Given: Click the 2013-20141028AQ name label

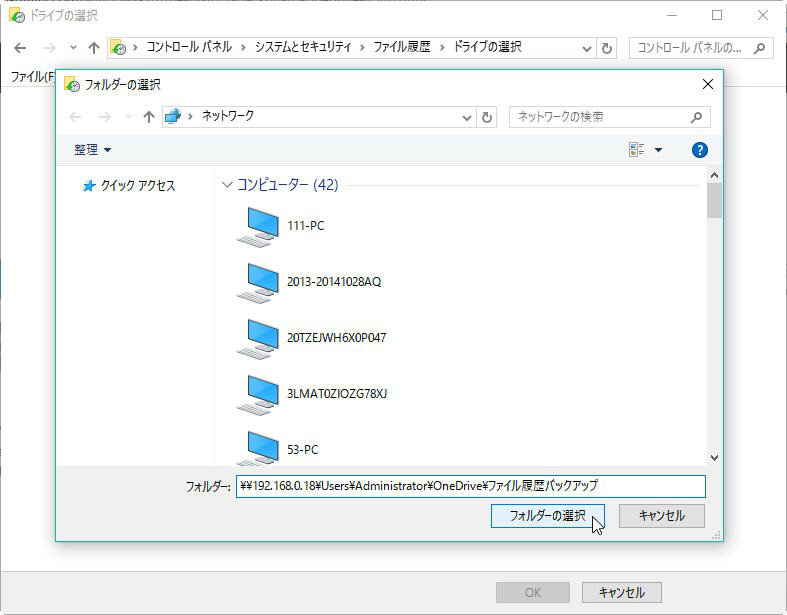Looking at the screenshot, I should (334, 282).
